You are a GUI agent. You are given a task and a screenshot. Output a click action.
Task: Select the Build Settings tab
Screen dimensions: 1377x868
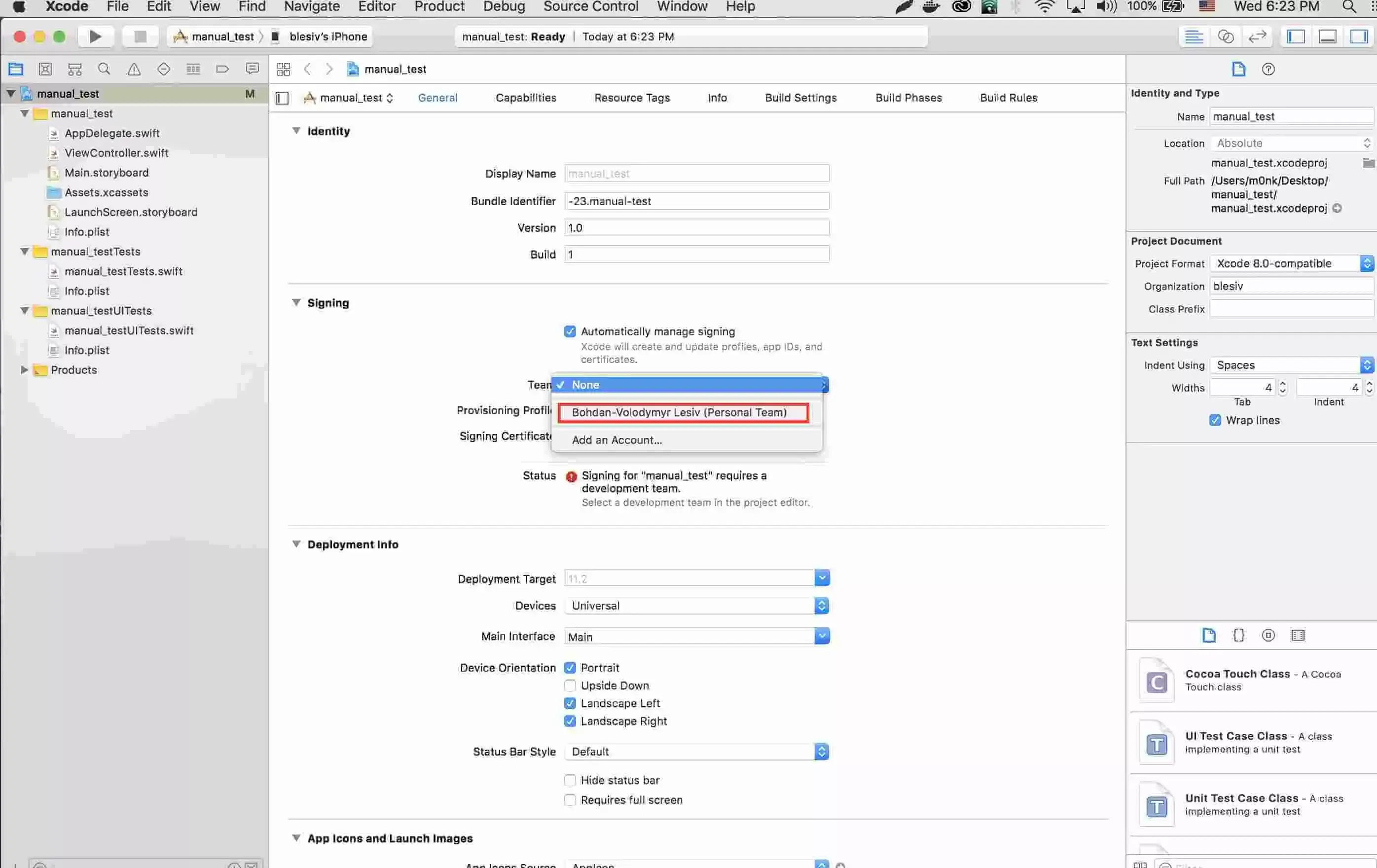point(801,97)
